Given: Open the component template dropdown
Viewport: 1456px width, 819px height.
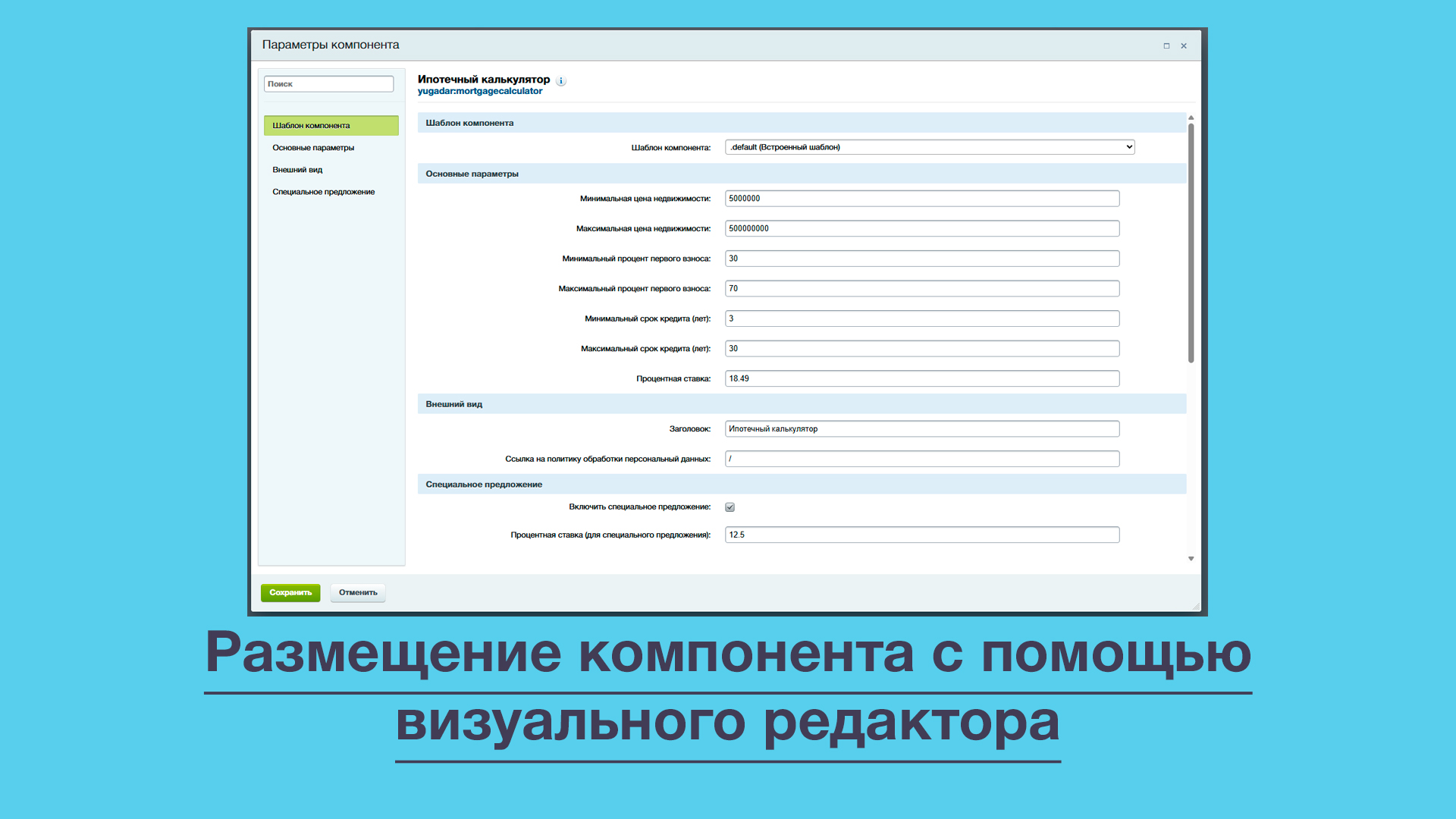Looking at the screenshot, I should pos(929,146).
